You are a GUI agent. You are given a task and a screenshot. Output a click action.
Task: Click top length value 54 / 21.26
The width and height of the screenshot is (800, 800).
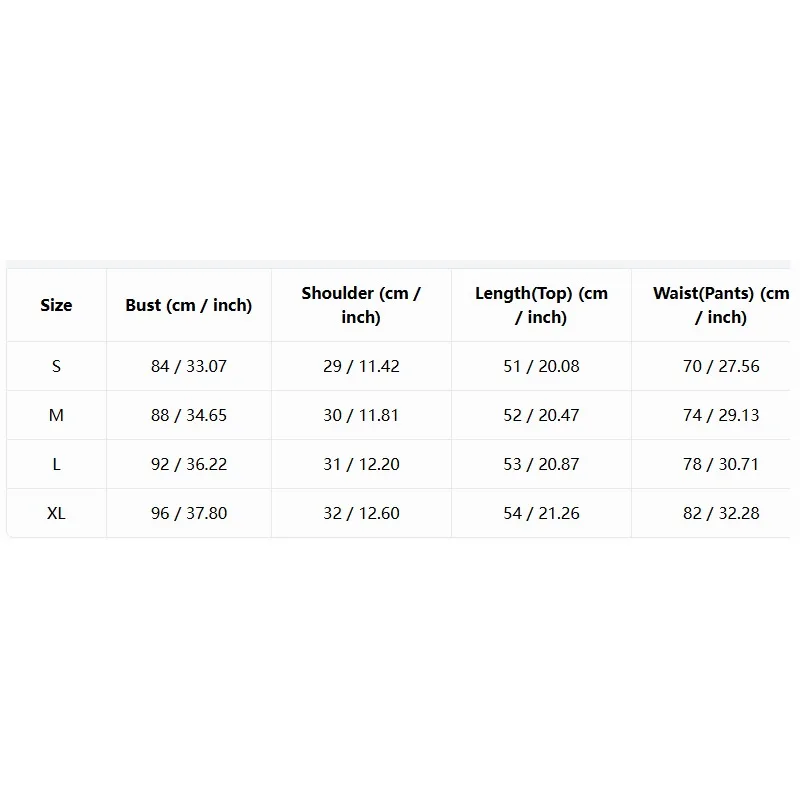coord(541,513)
